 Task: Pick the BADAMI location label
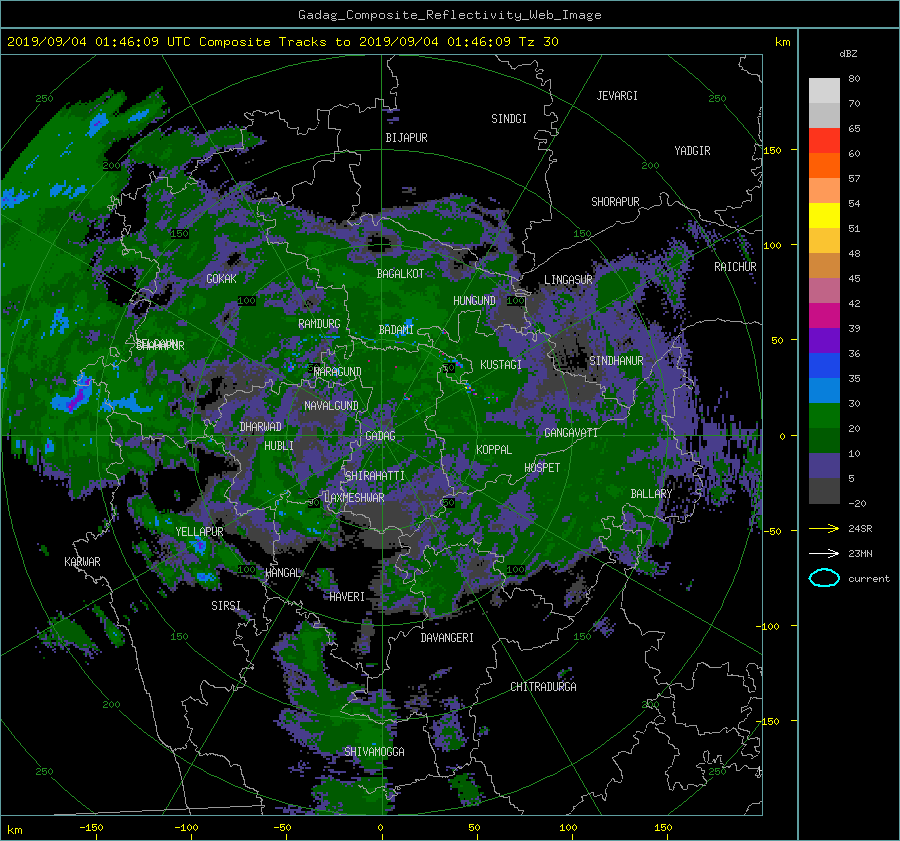pos(396,330)
